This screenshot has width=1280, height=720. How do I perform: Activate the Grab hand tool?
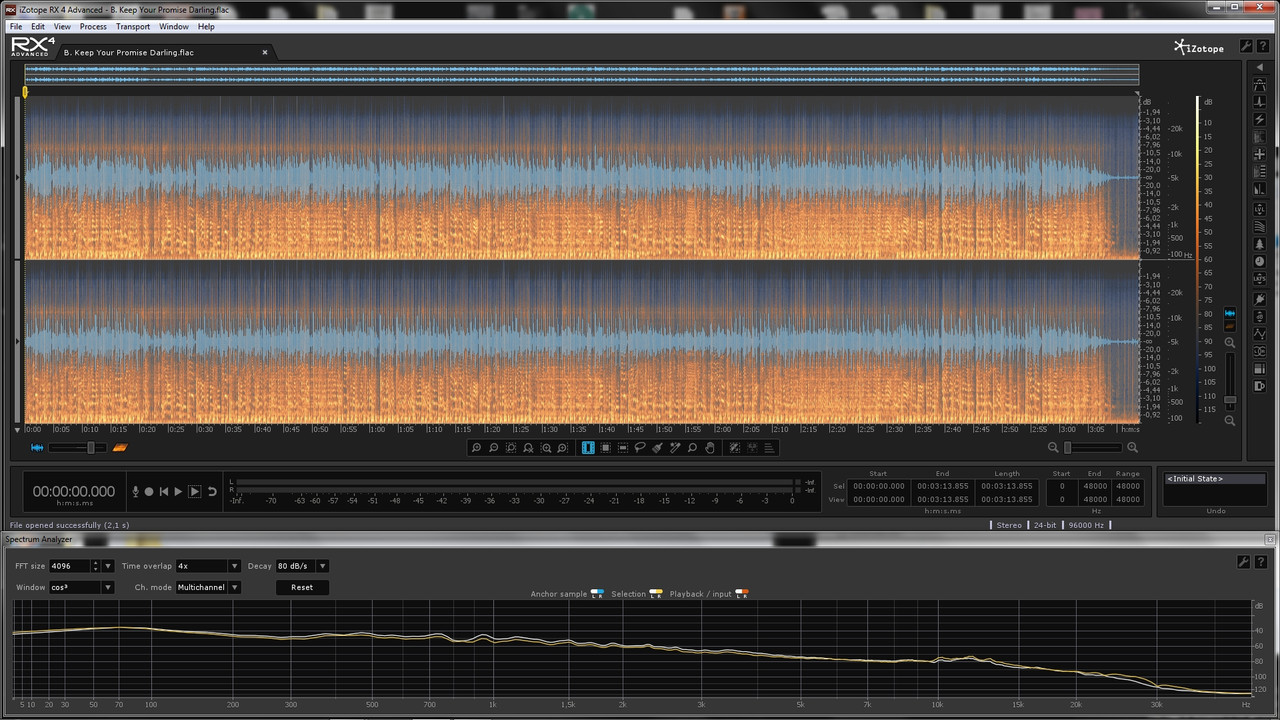[x=710, y=448]
